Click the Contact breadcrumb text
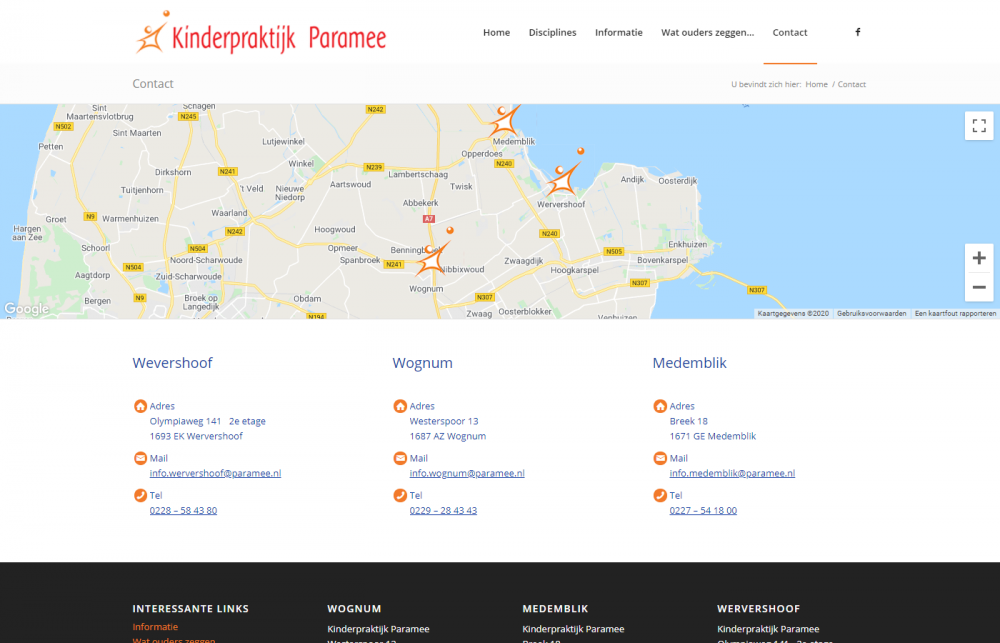1000x643 pixels. (851, 84)
